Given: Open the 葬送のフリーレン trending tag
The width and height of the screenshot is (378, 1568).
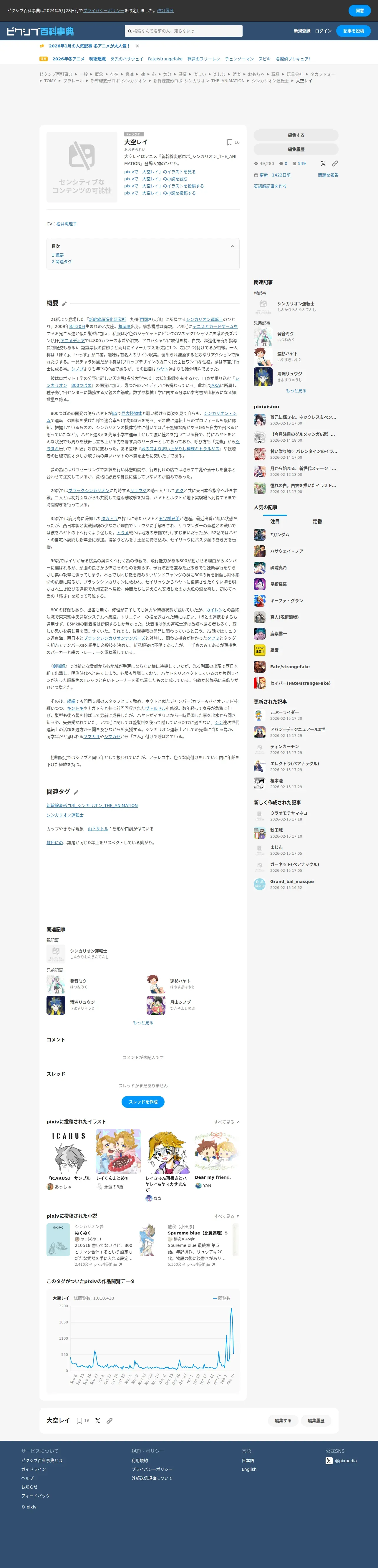Looking at the screenshot, I should point(204,59).
